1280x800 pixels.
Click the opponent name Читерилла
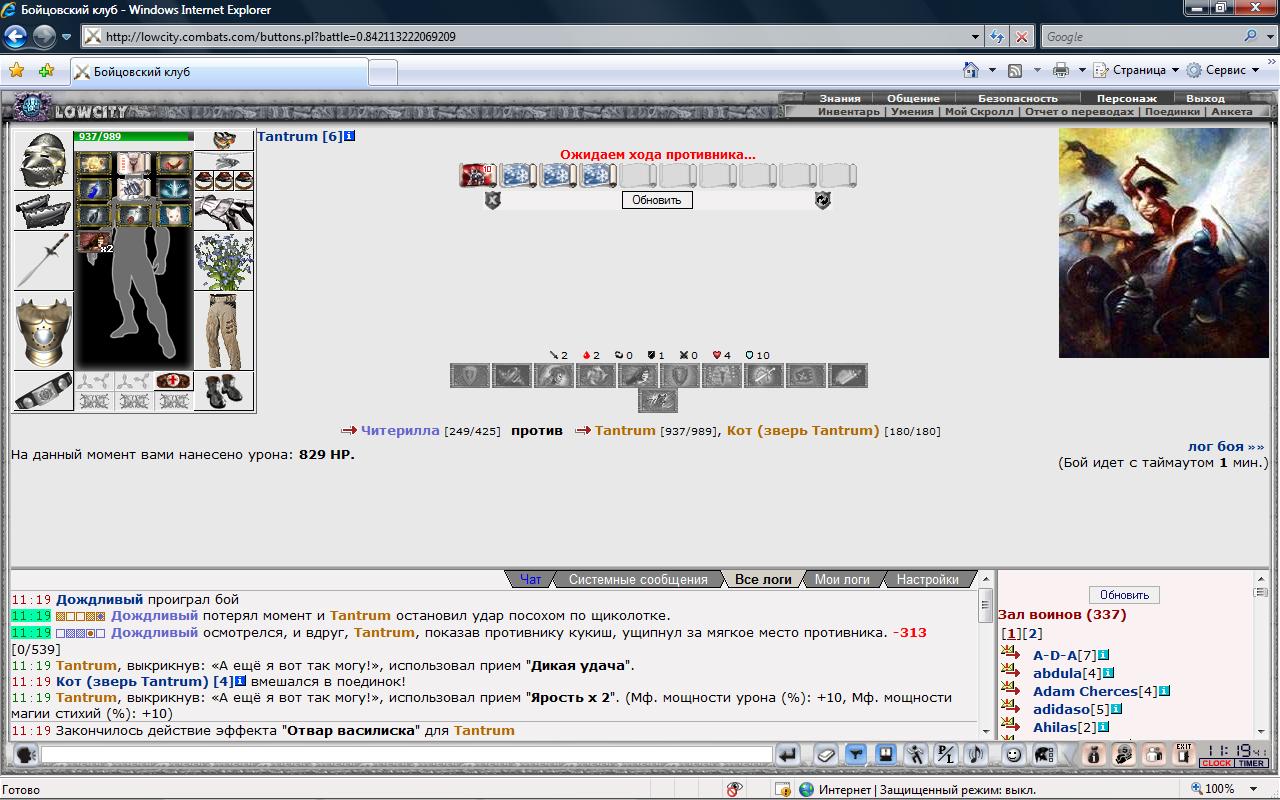coord(400,430)
